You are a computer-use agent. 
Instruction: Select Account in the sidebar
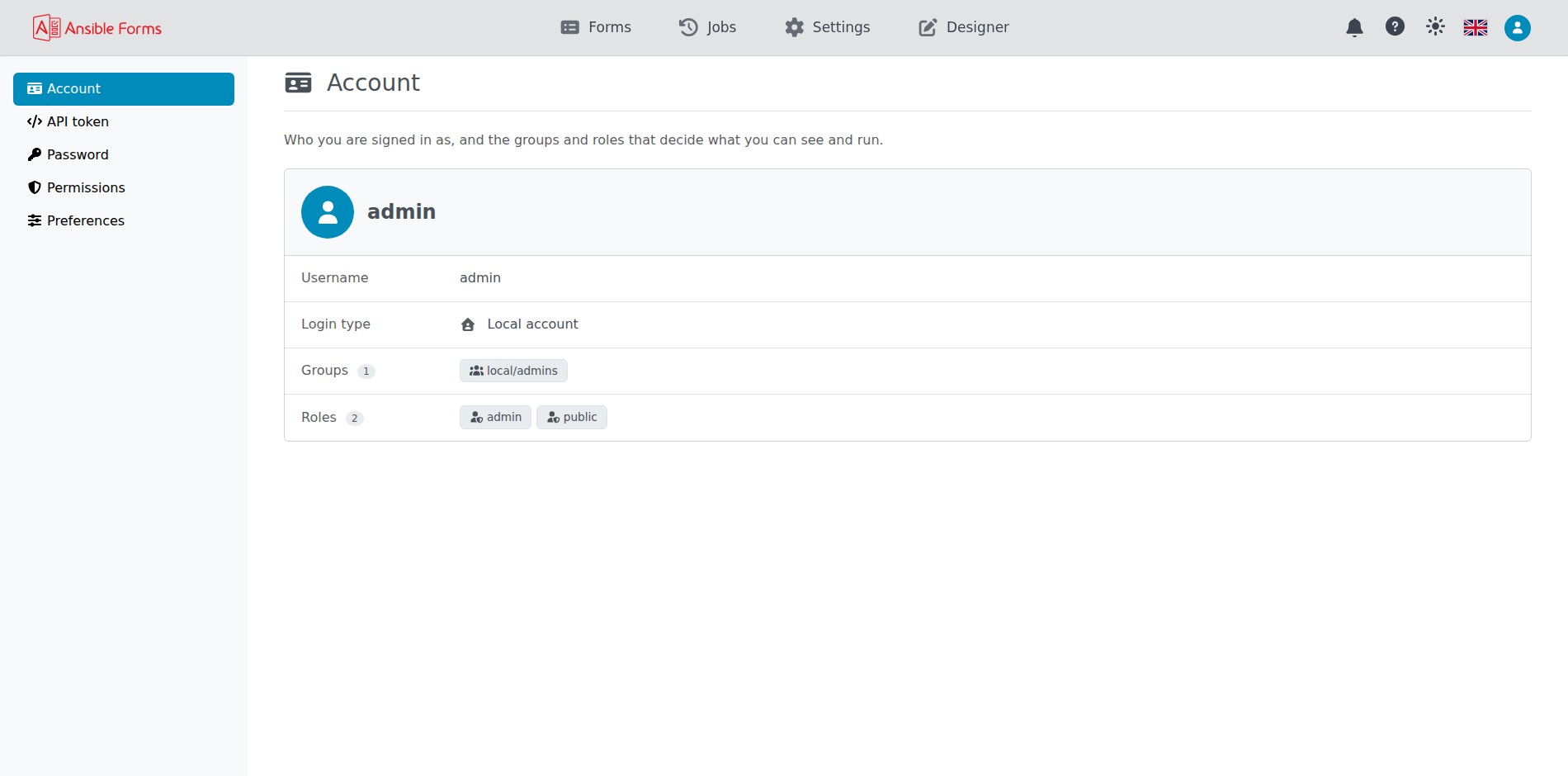click(124, 88)
